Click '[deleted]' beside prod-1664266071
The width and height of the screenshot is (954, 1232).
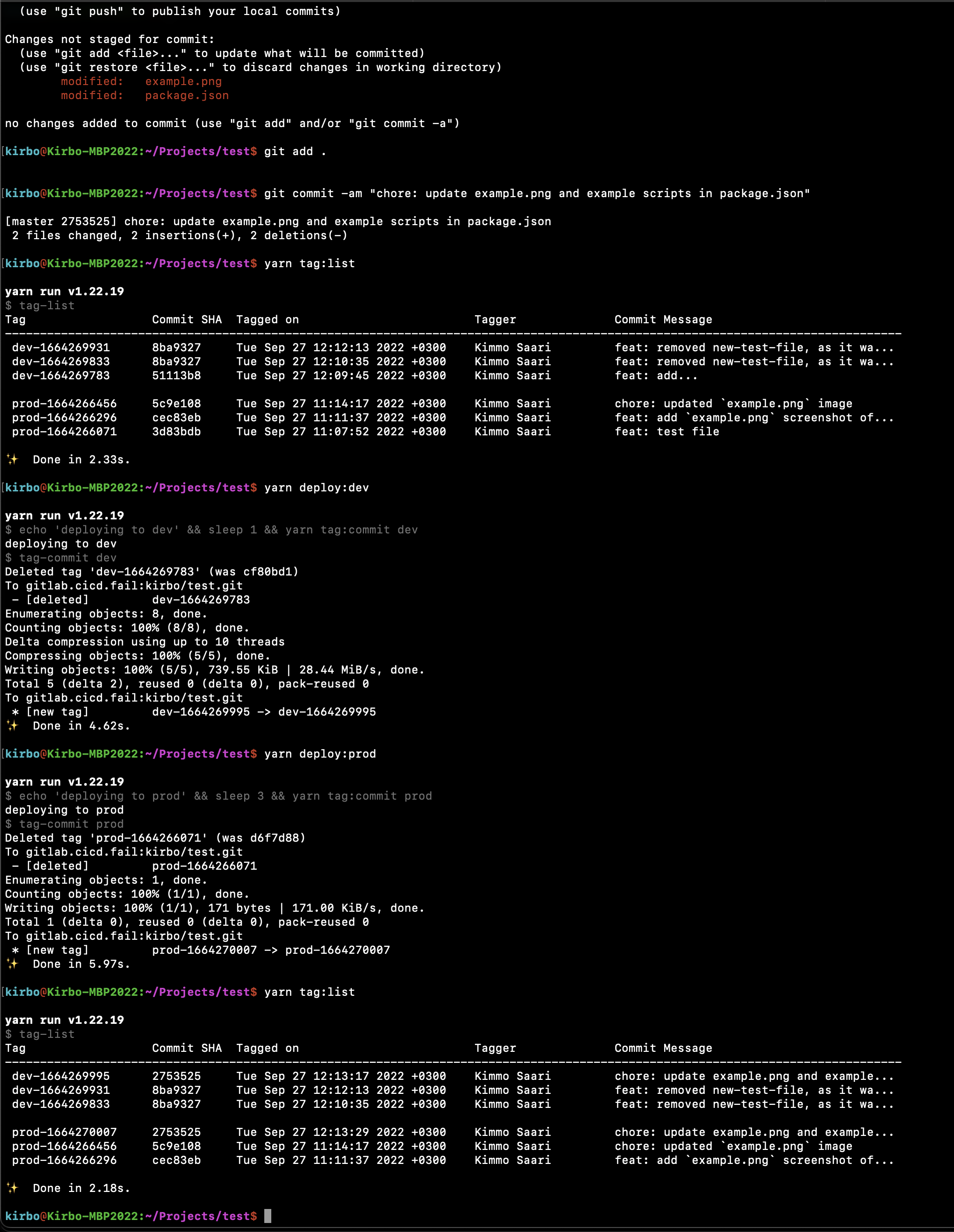click(58, 866)
